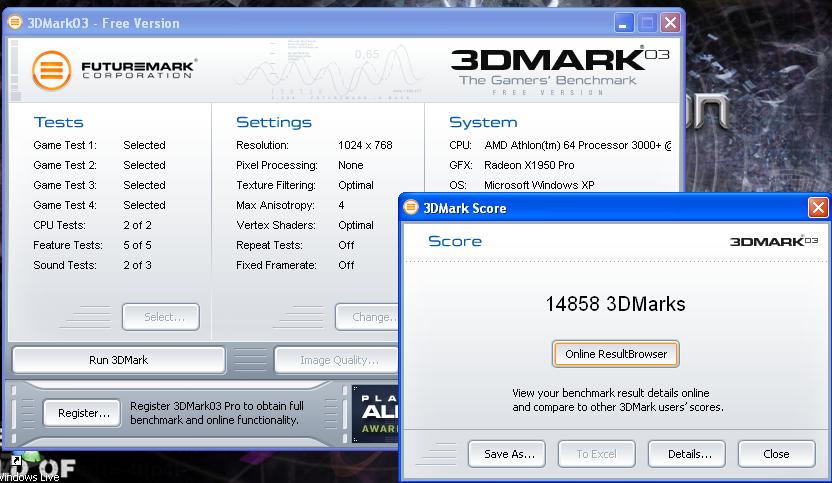This screenshot has height=483, width=832.
Task: Click the Select... tests button
Action: pyautogui.click(x=161, y=317)
